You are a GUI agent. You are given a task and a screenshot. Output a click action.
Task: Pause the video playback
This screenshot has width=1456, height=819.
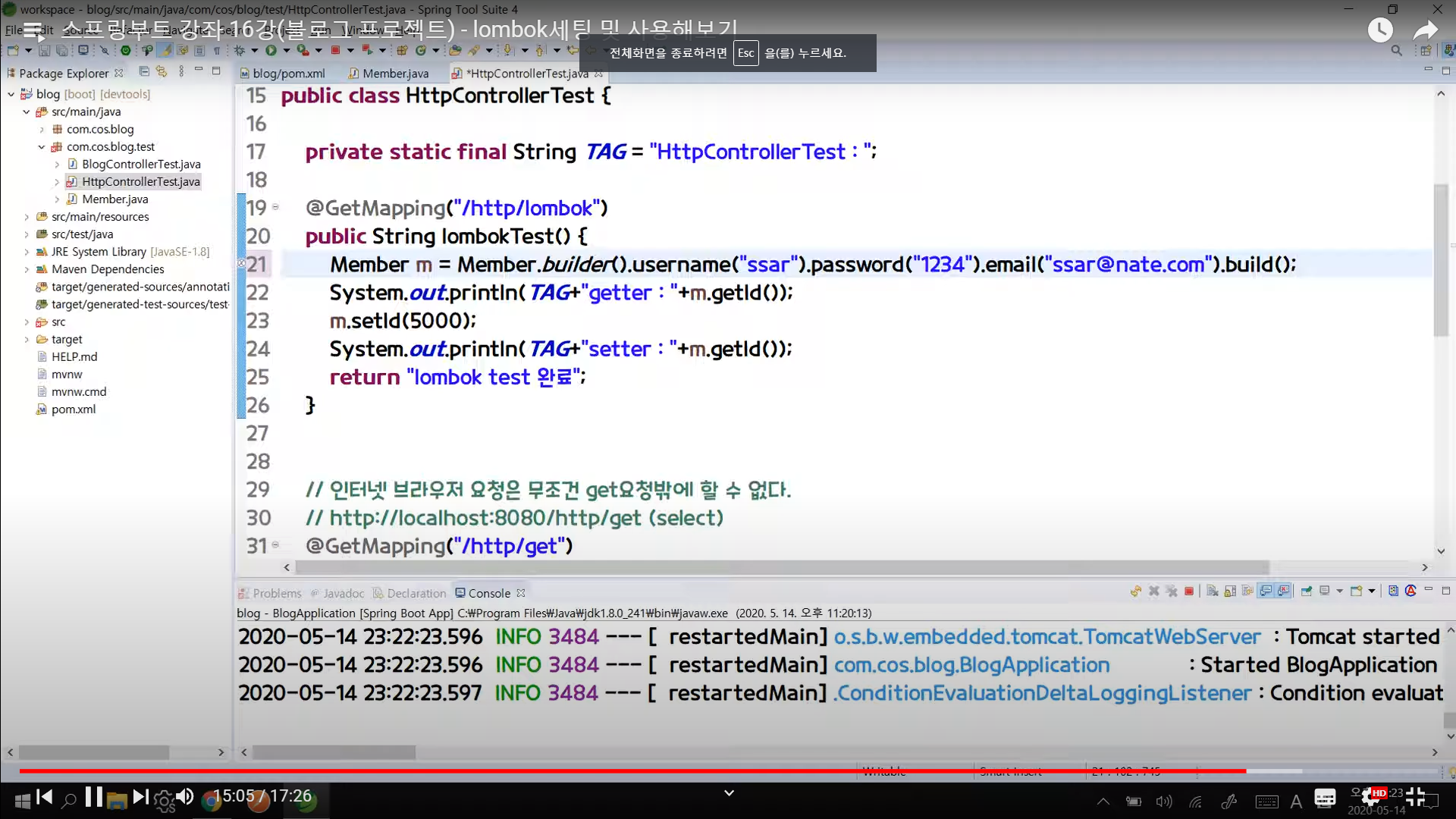pos(93,796)
